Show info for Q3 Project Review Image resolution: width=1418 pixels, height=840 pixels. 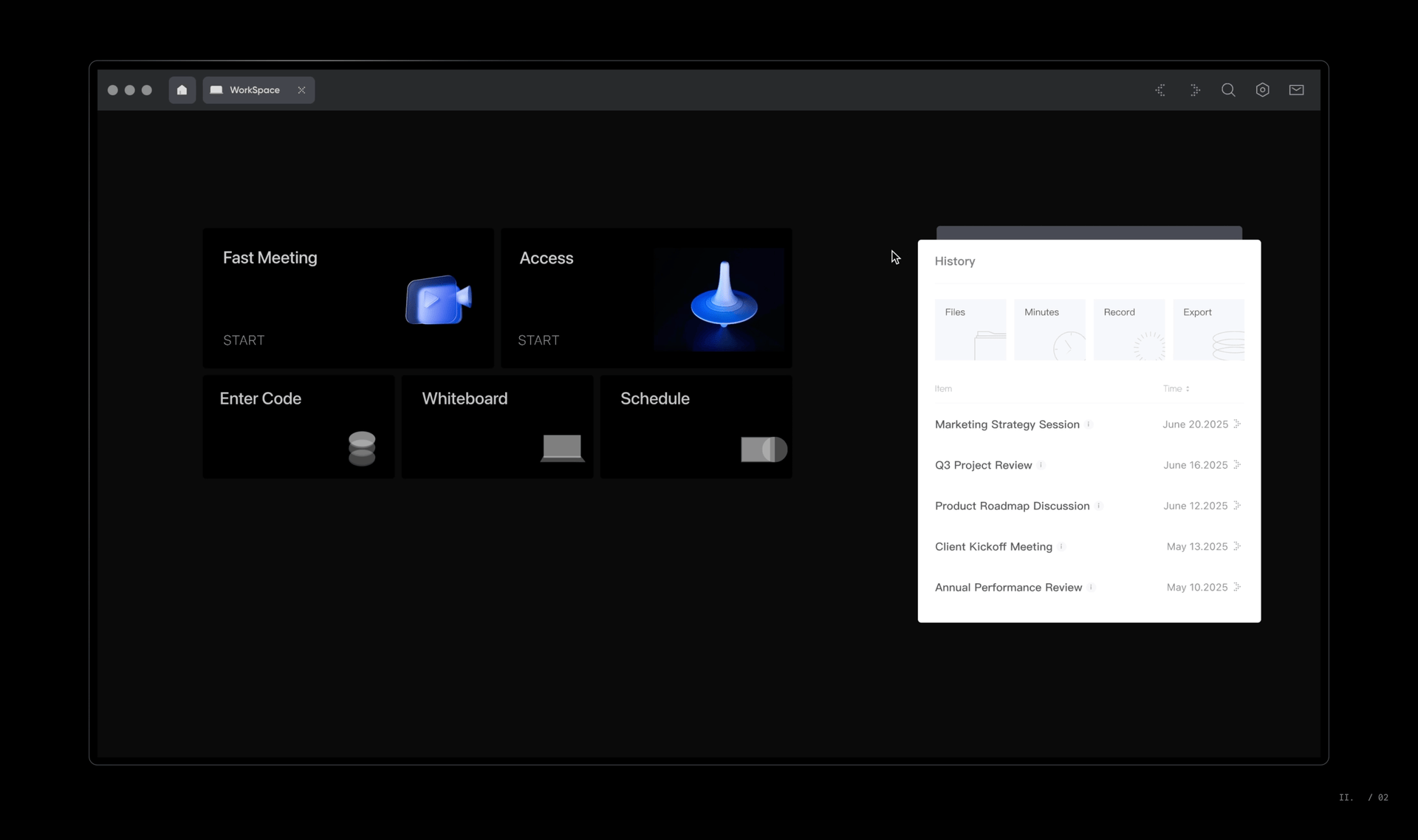[1041, 465]
